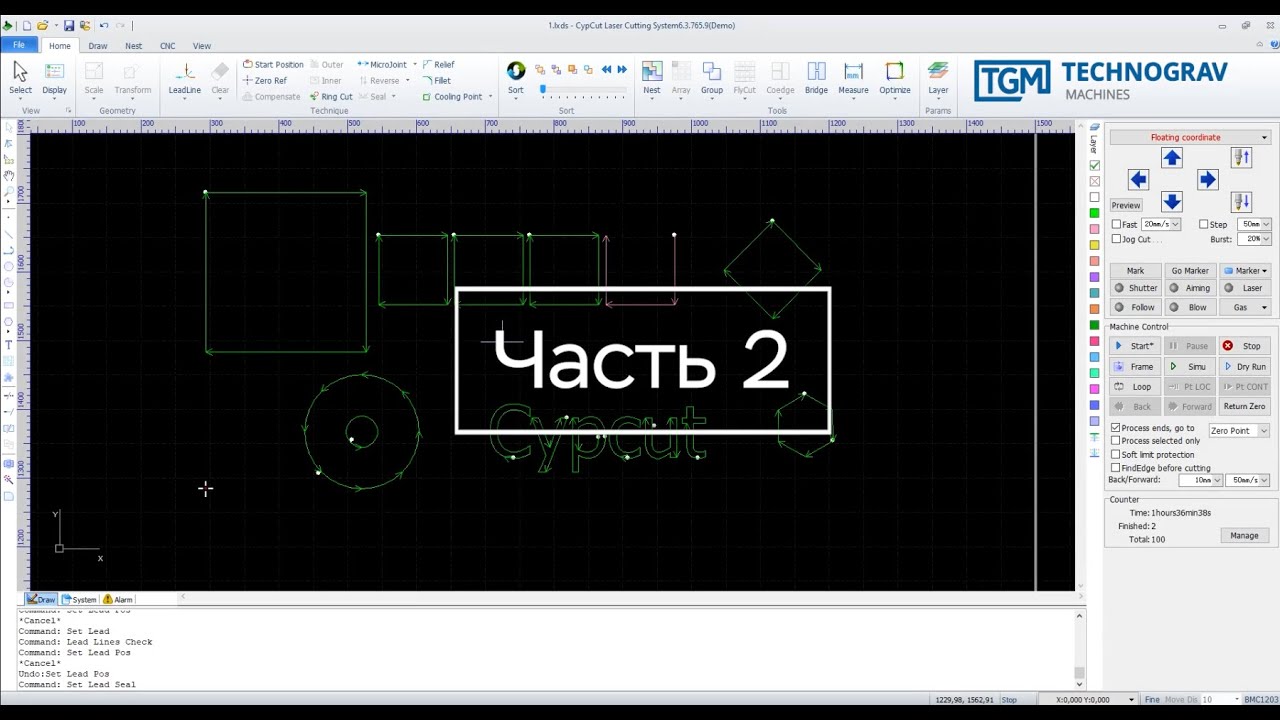Open a file from quick access toolbar

pyautogui.click(x=43, y=25)
